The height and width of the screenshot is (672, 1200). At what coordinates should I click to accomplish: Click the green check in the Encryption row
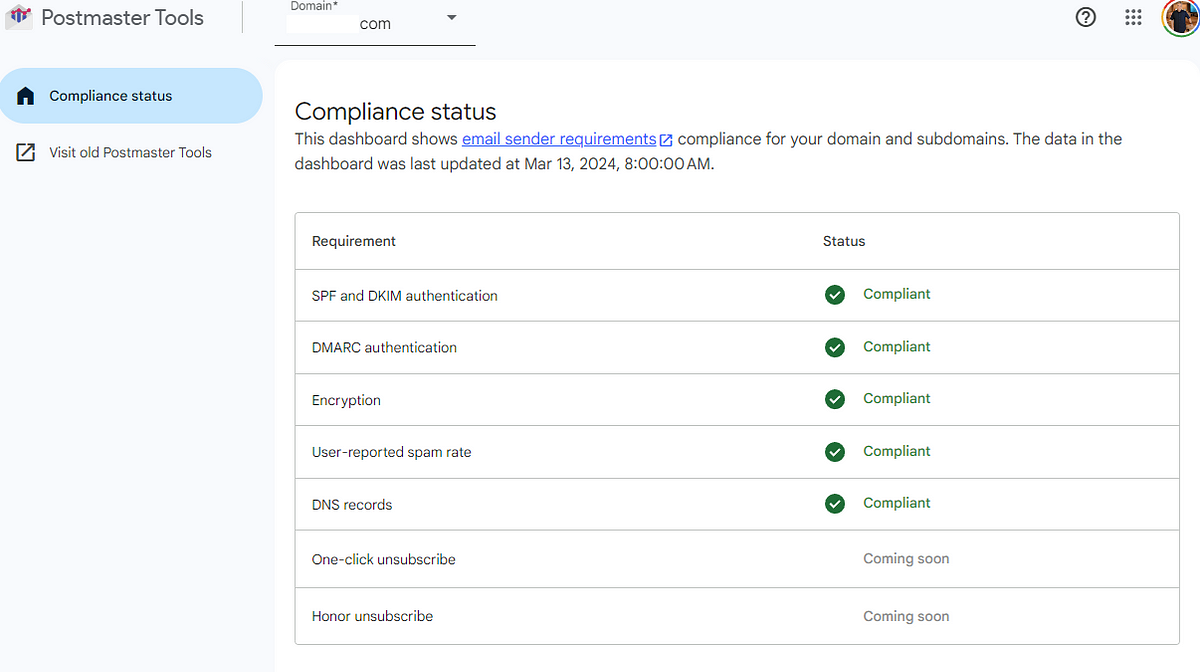point(835,399)
